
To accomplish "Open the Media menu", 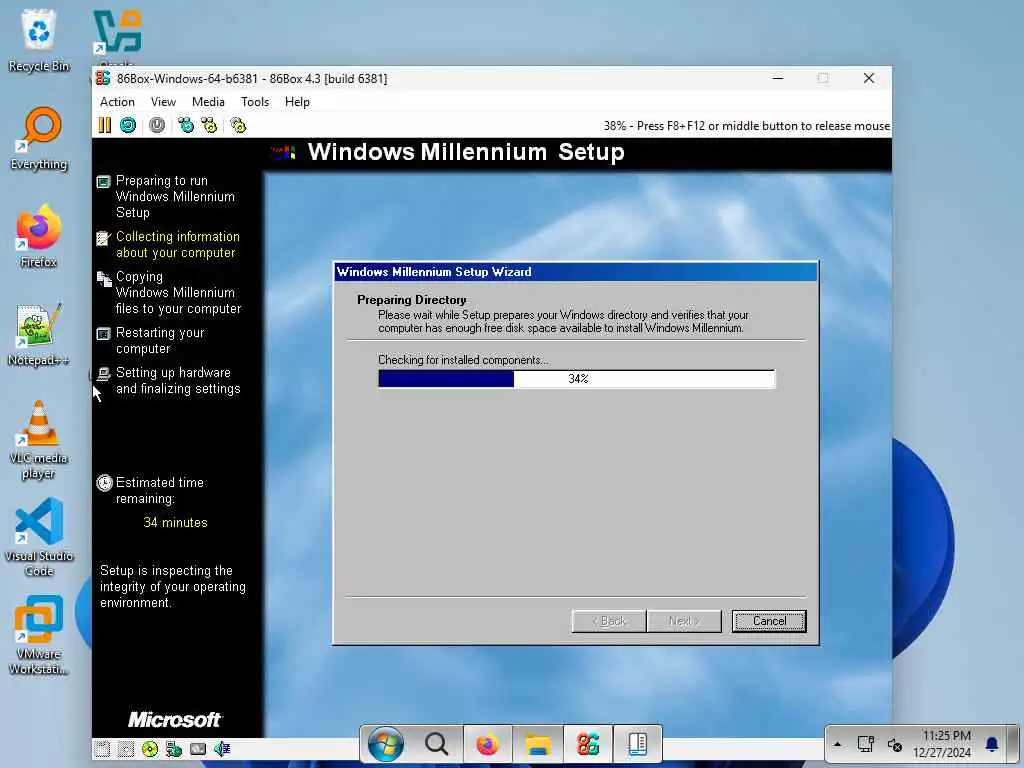I will coord(208,102).
